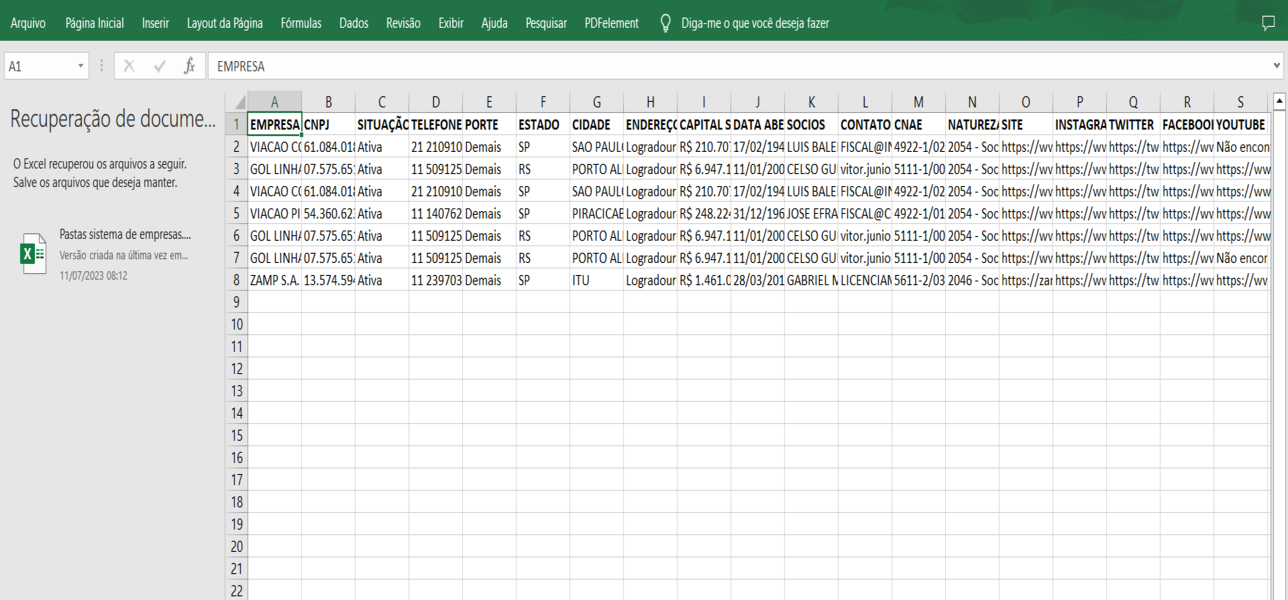The height and width of the screenshot is (600, 1288).
Task: Click the 'Diga-me o que você deseja fazer' box
Action: pyautogui.click(x=755, y=23)
